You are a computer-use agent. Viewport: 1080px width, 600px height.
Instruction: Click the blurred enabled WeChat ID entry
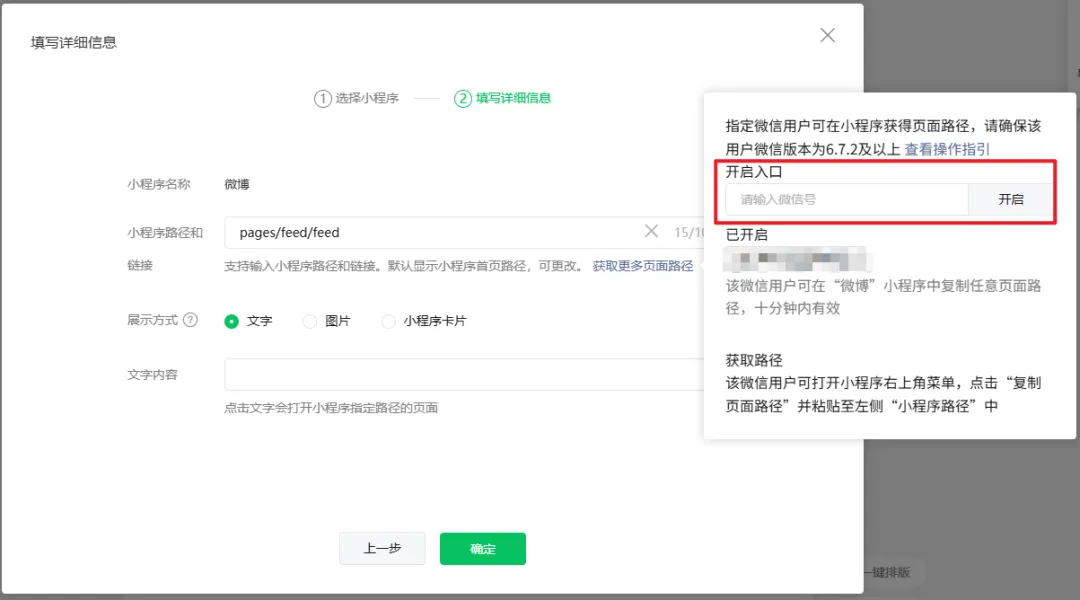[x=797, y=260]
